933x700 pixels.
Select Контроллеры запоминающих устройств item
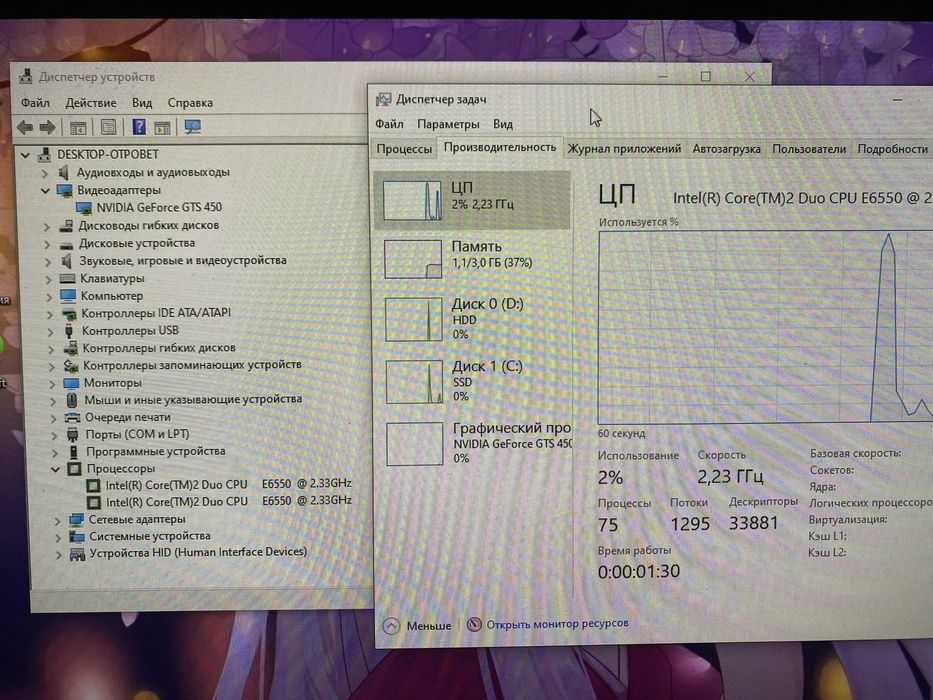tap(192, 365)
